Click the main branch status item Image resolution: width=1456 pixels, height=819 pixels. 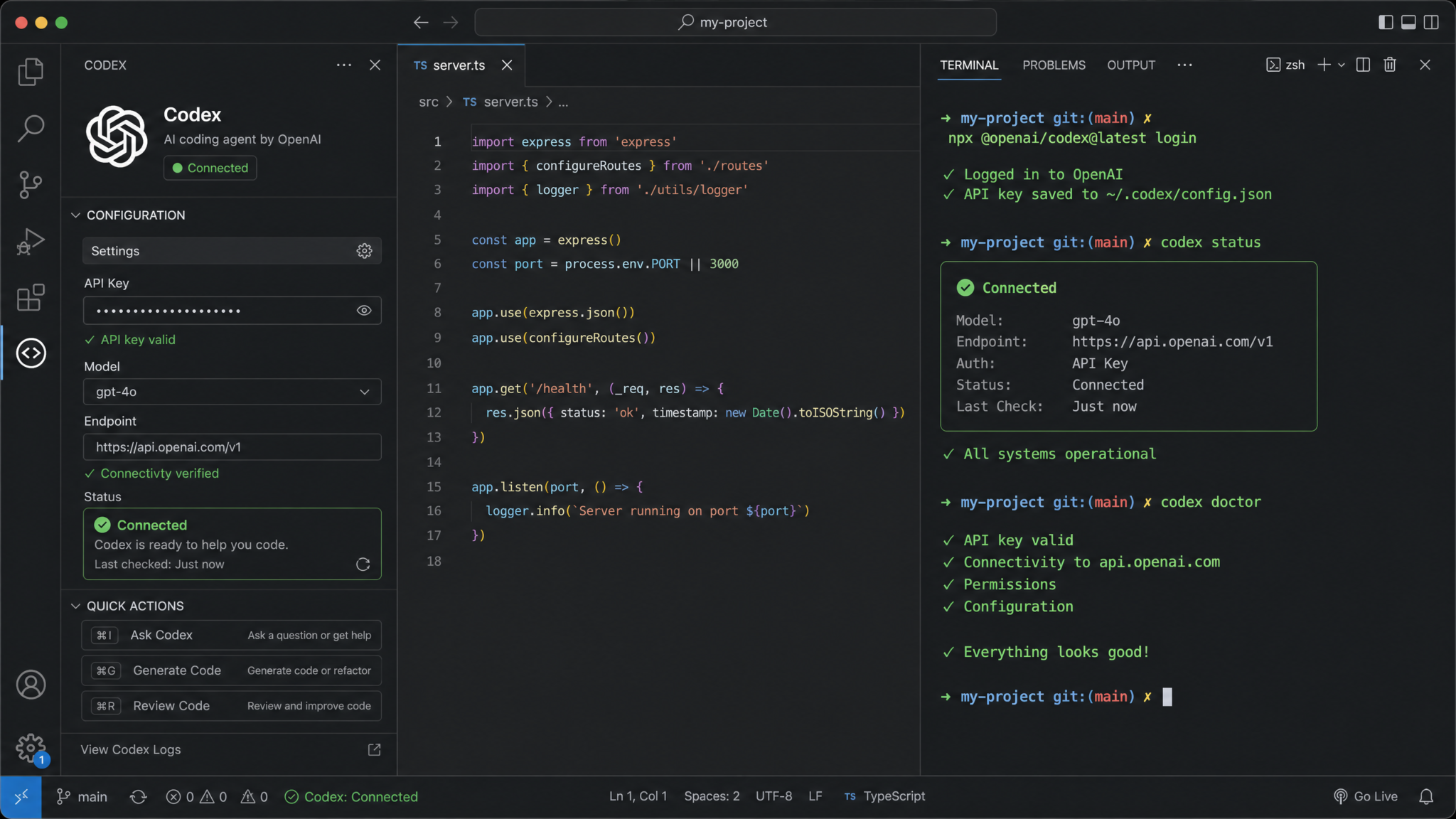tap(82, 797)
